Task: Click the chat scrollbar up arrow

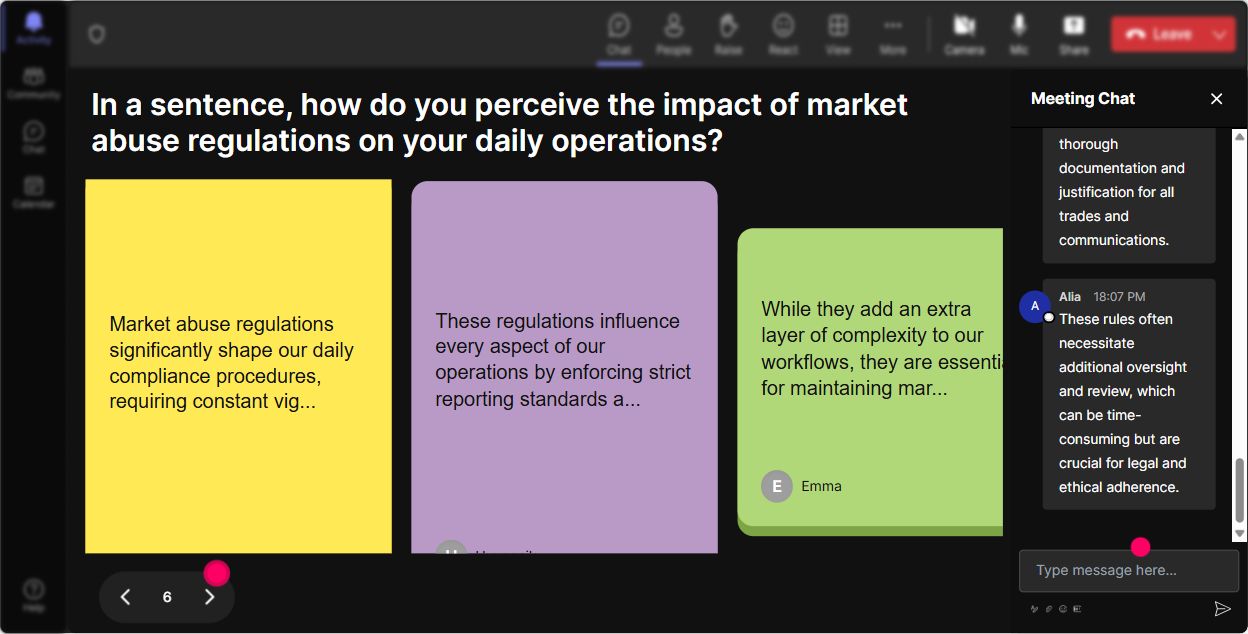Action: (1240, 136)
